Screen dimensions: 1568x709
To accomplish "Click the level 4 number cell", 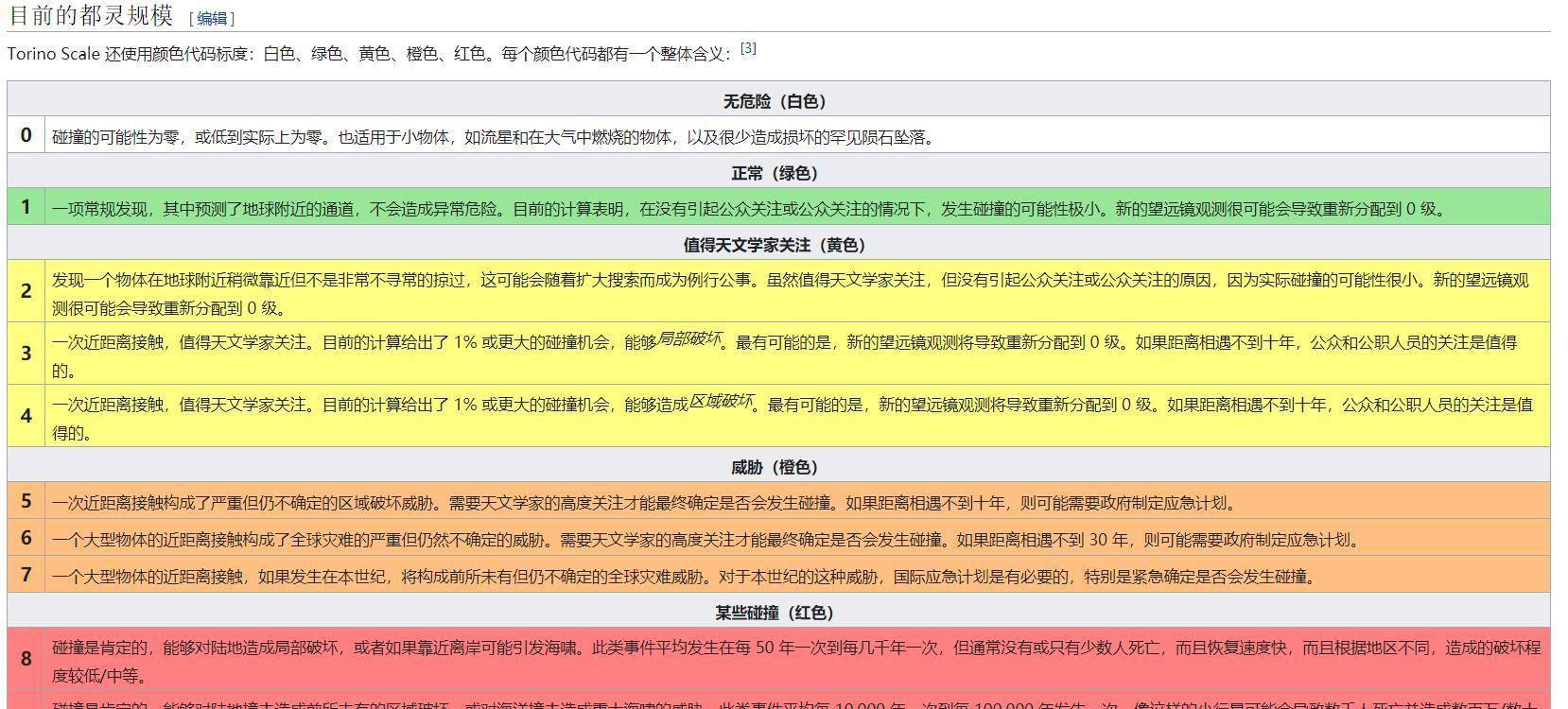I will click(26, 416).
